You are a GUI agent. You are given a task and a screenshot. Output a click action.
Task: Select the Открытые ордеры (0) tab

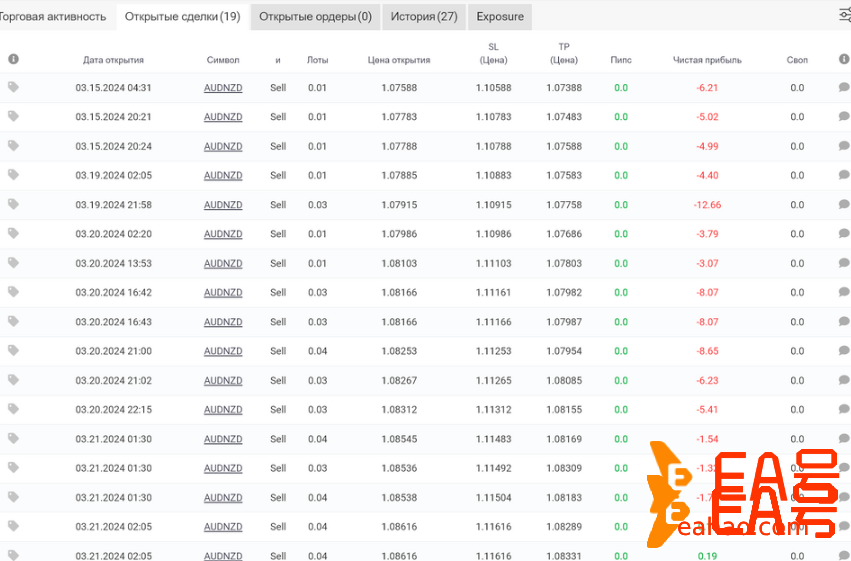[315, 16]
